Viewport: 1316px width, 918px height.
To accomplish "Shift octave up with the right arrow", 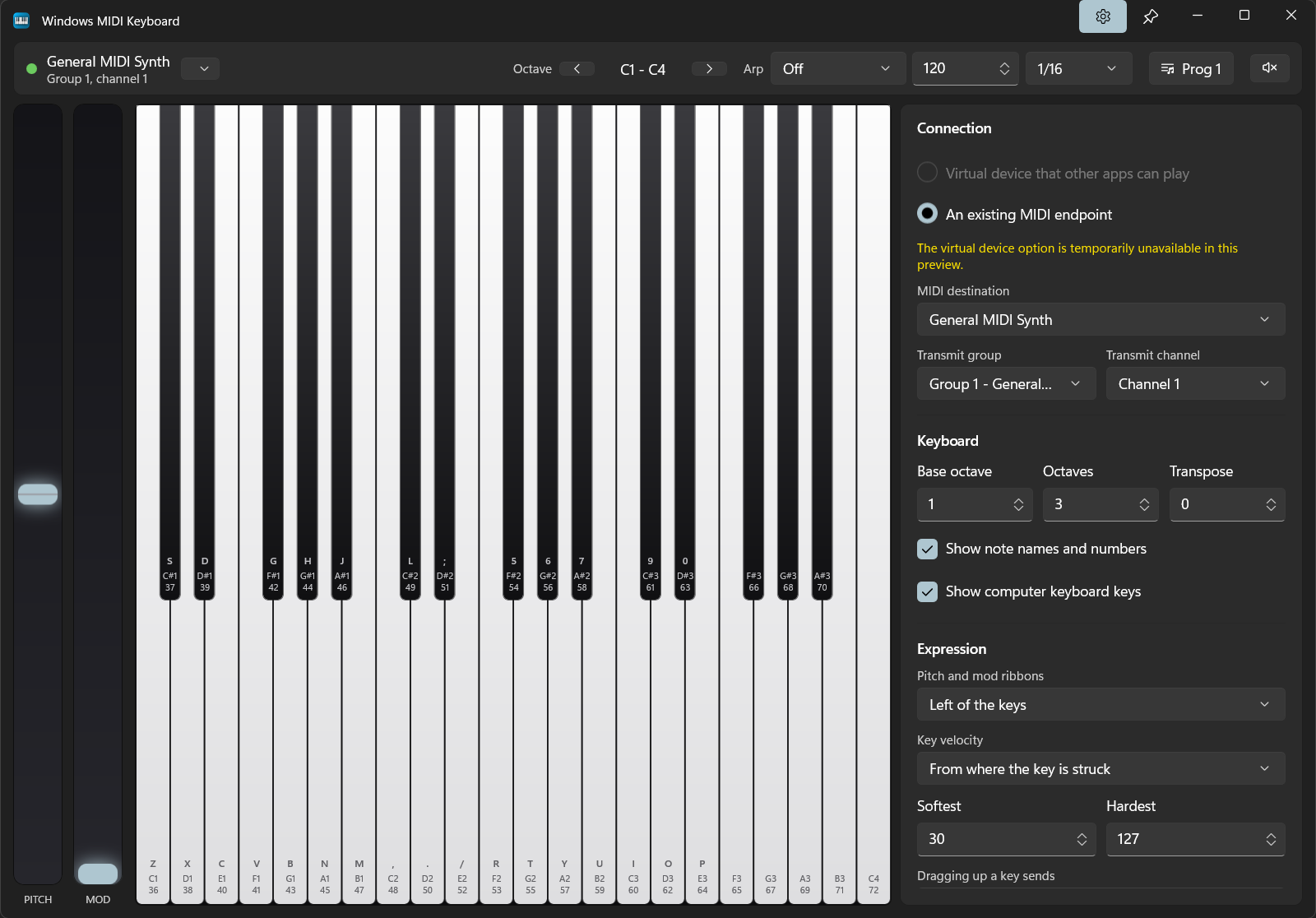I will 709,68.
